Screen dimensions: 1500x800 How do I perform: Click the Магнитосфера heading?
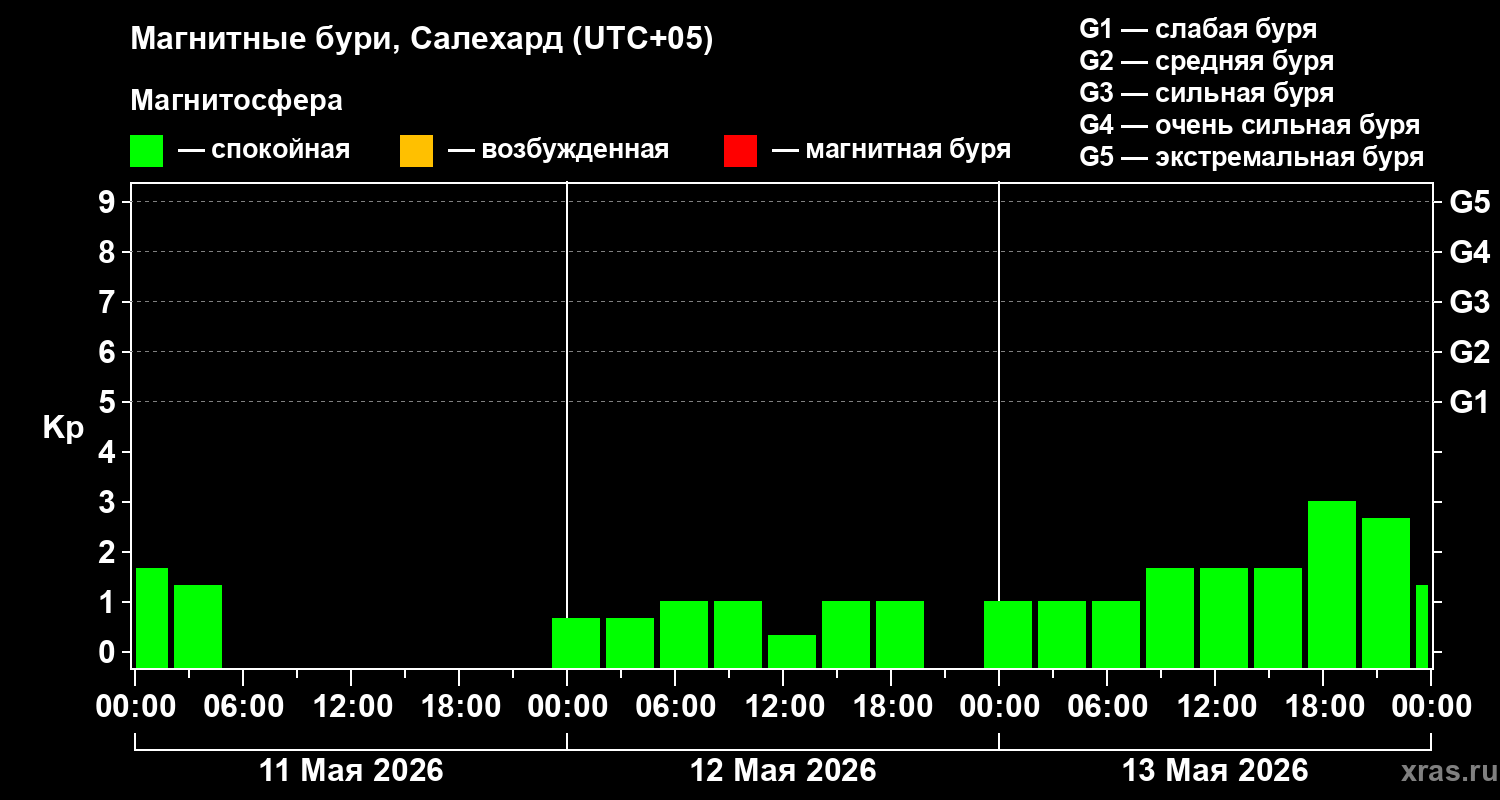pos(236,101)
